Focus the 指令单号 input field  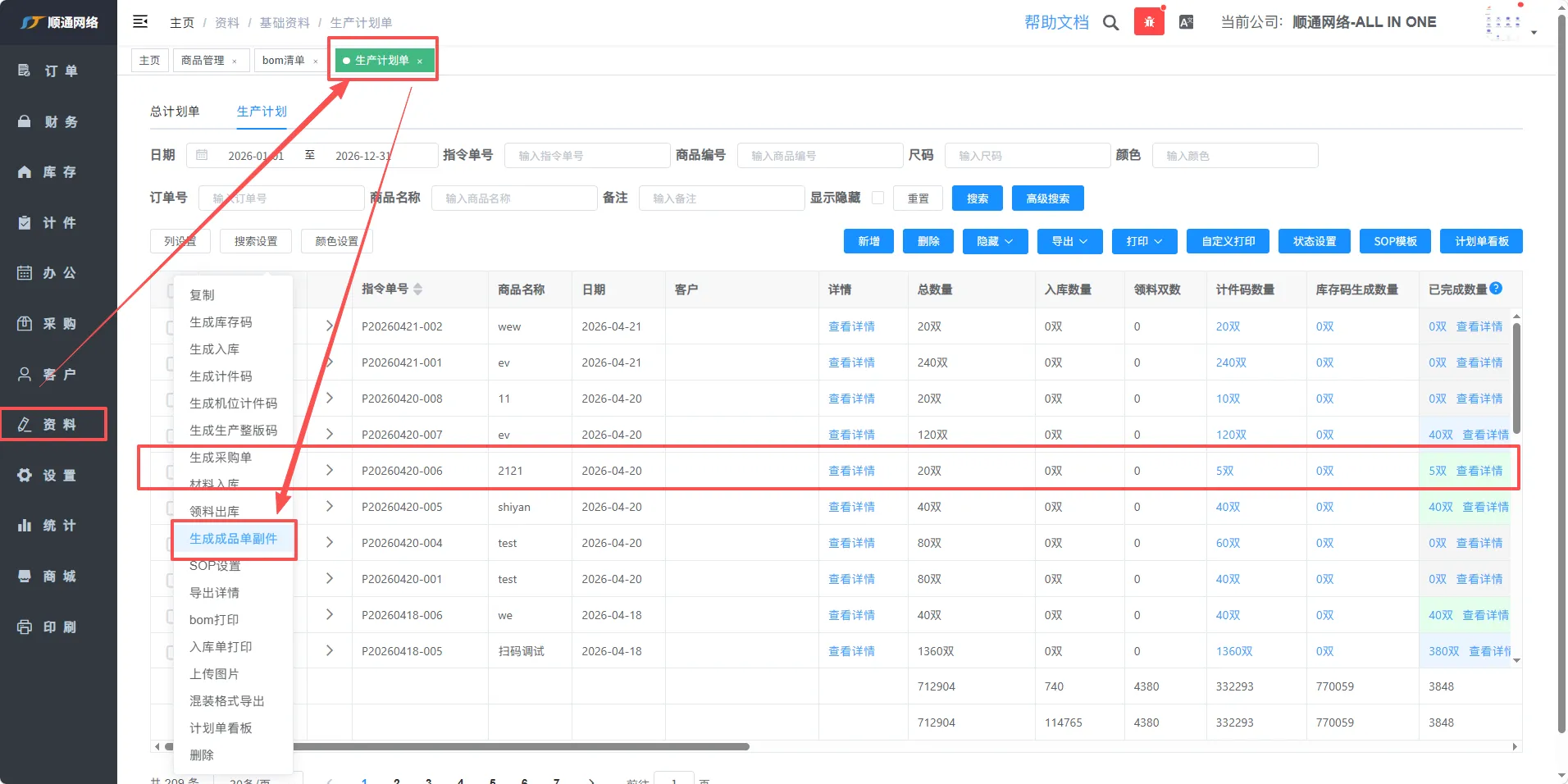tap(587, 156)
